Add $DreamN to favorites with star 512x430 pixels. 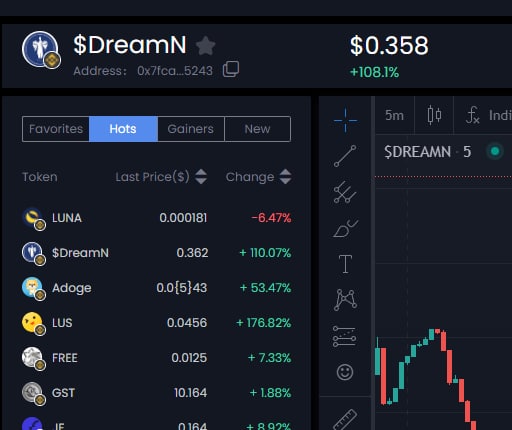[205, 46]
